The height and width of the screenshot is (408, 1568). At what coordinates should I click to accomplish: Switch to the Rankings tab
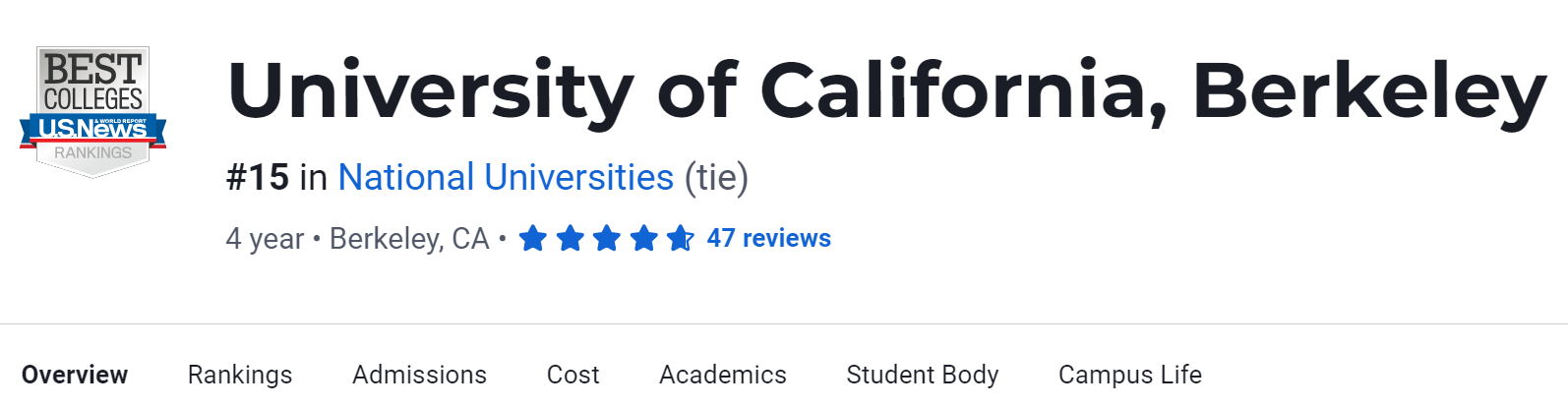(x=240, y=375)
